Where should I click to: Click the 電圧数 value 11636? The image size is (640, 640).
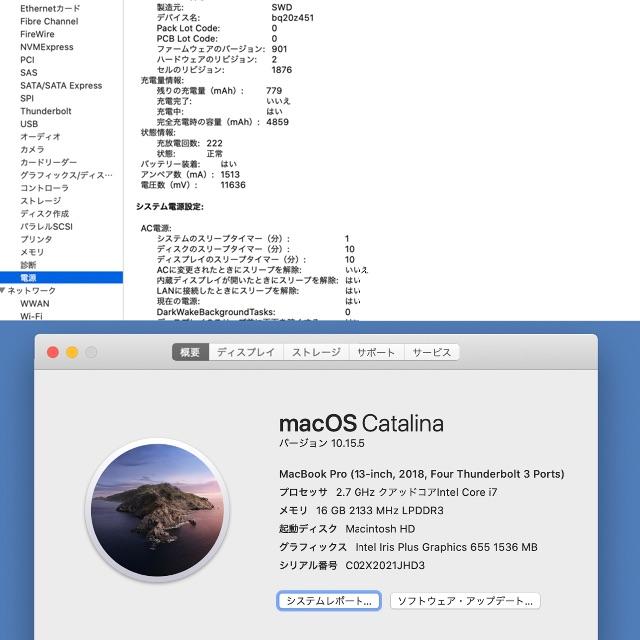coord(233,185)
